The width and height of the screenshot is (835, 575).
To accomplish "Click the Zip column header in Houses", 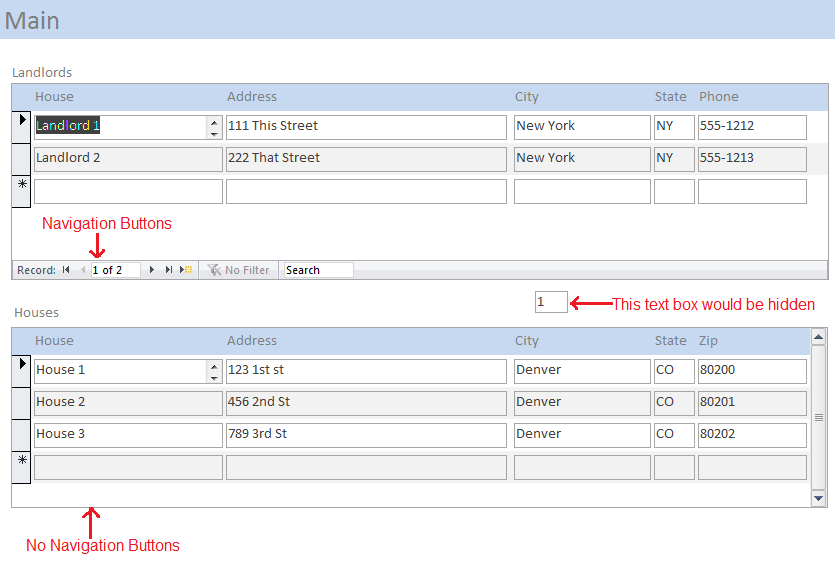I will [x=708, y=341].
